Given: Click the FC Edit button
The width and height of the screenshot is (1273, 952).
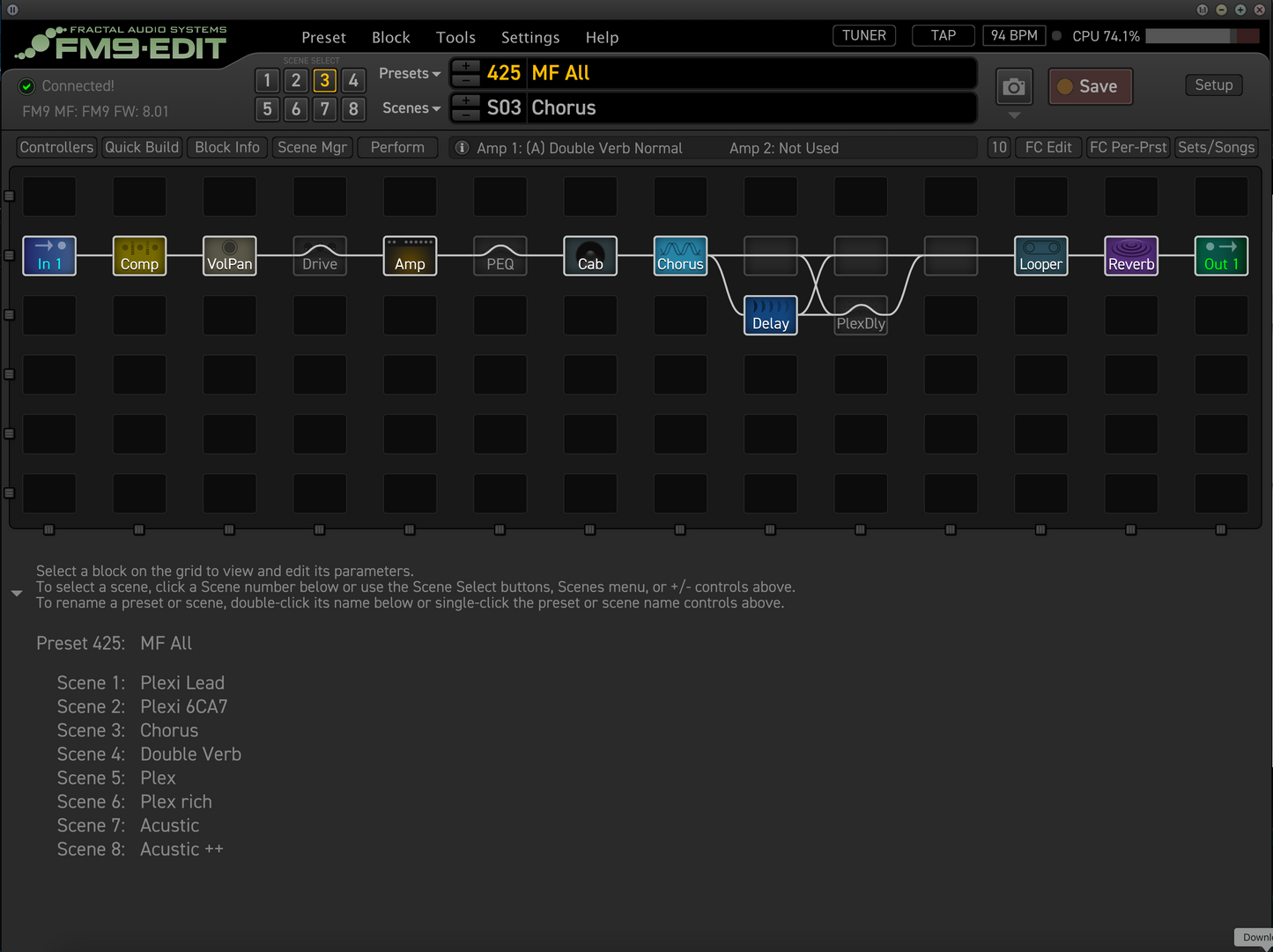Looking at the screenshot, I should point(1048,147).
